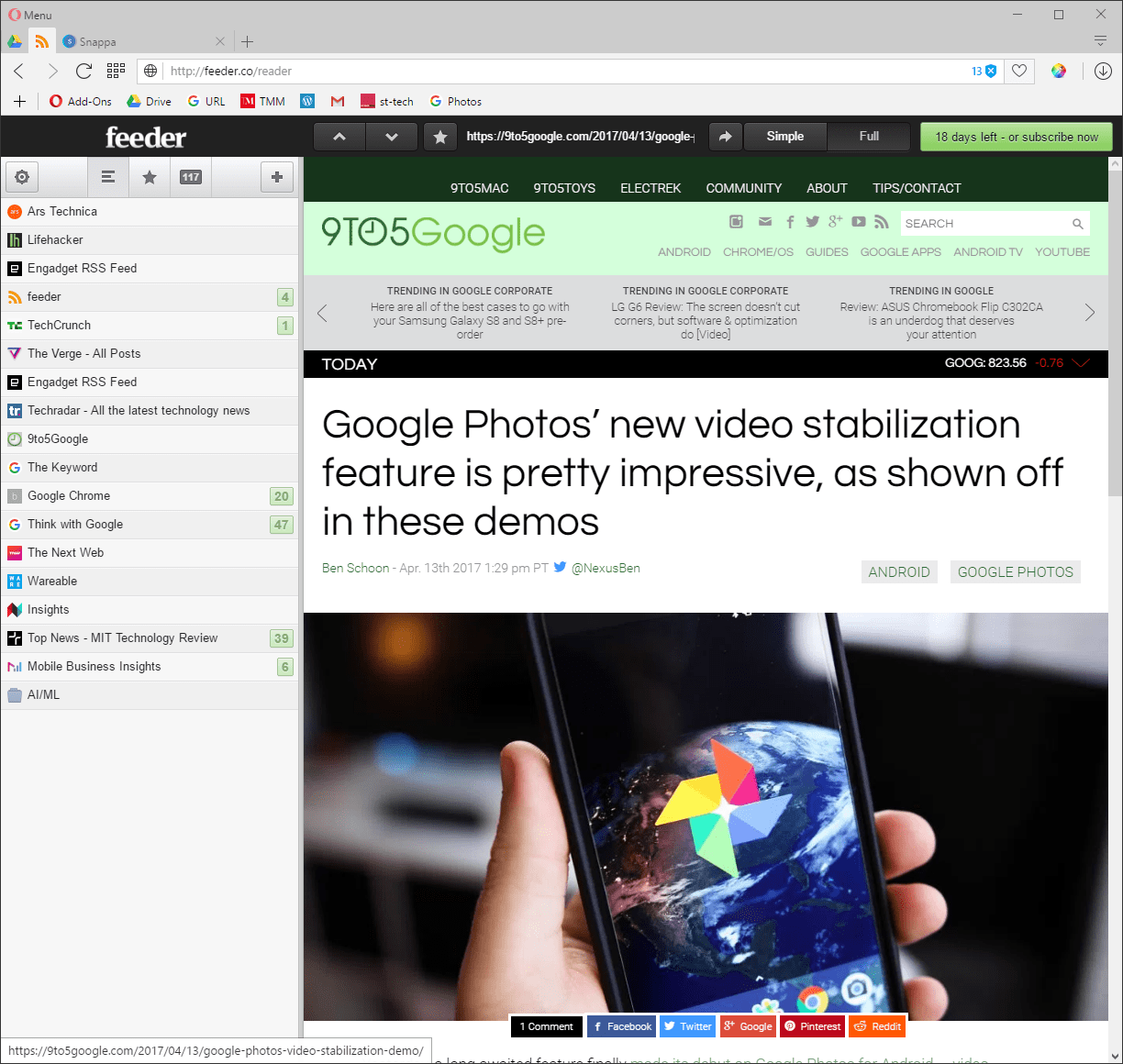Viewport: 1123px width, 1064px height.
Task: Go to previous post with up arrow
Action: [x=339, y=137]
